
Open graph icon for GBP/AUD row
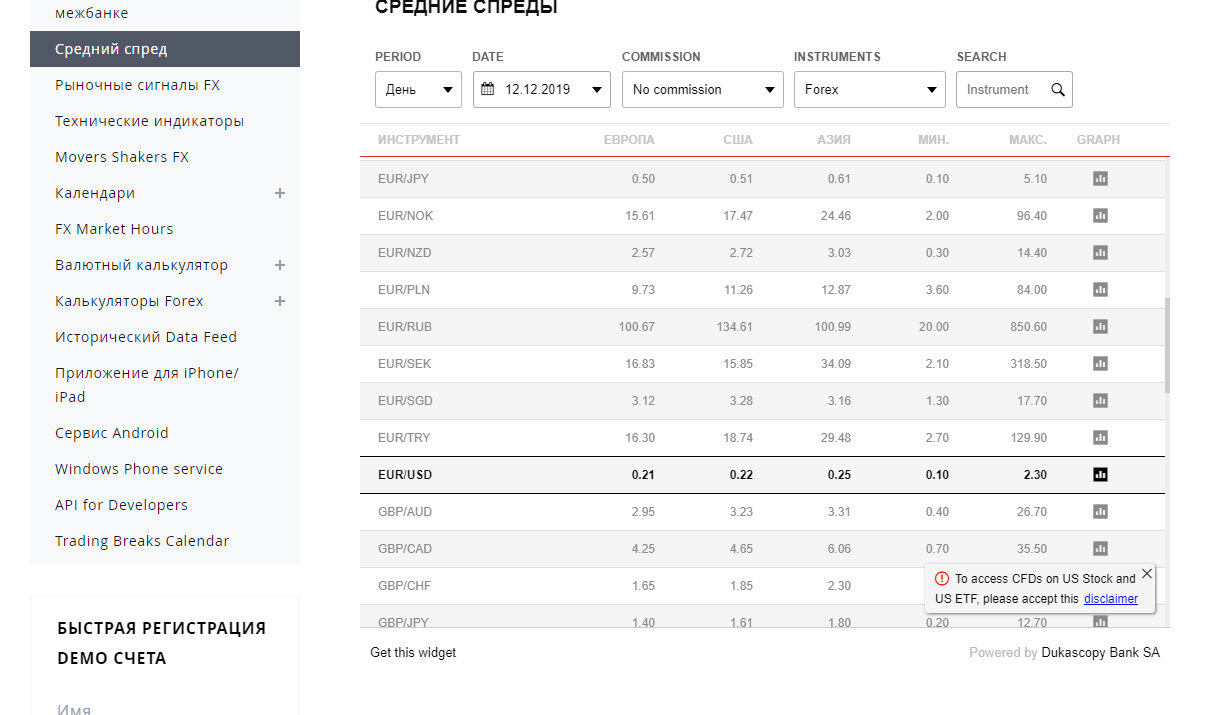tap(1100, 512)
